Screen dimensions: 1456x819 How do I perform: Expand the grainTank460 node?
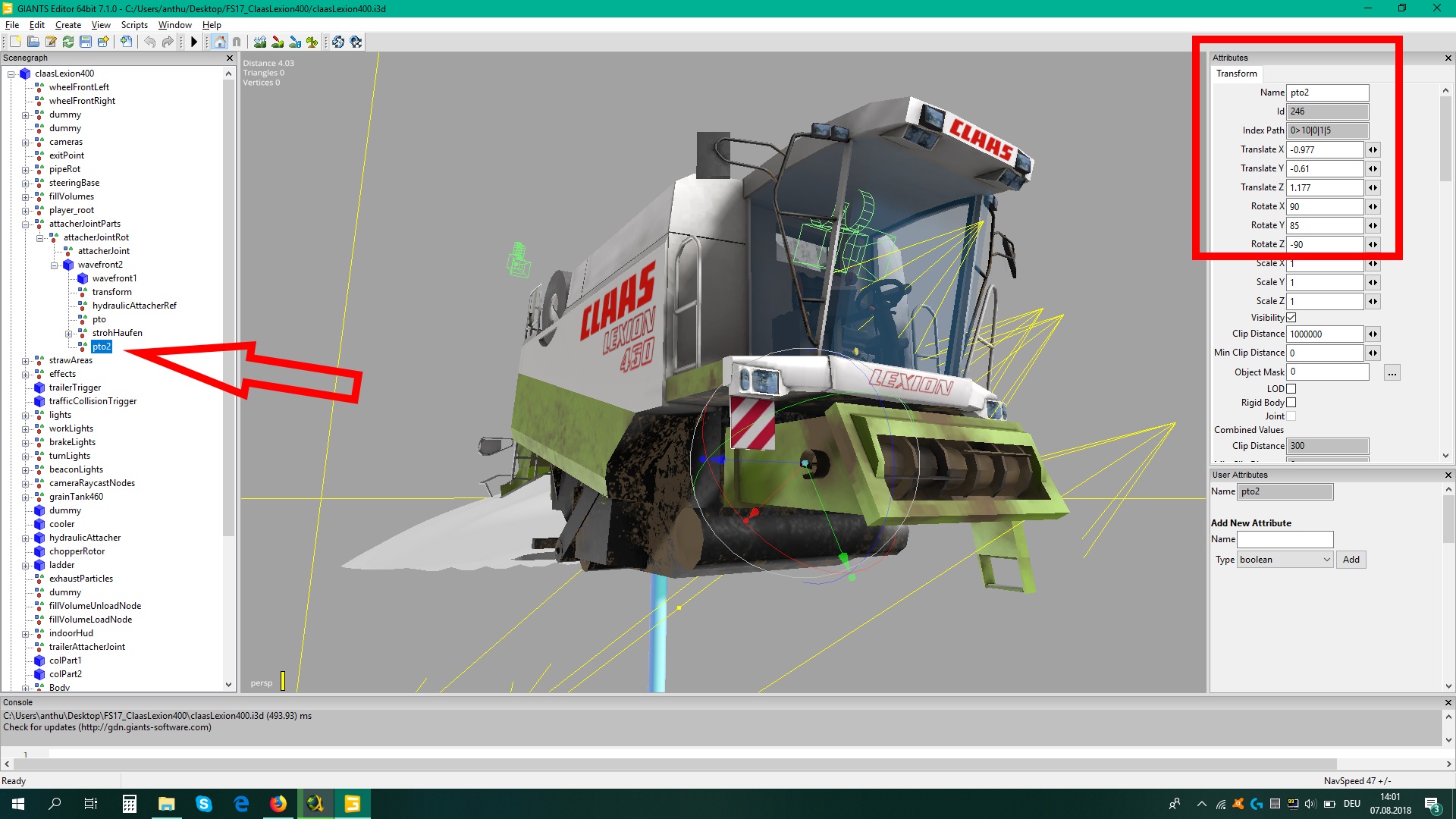pos(26,497)
